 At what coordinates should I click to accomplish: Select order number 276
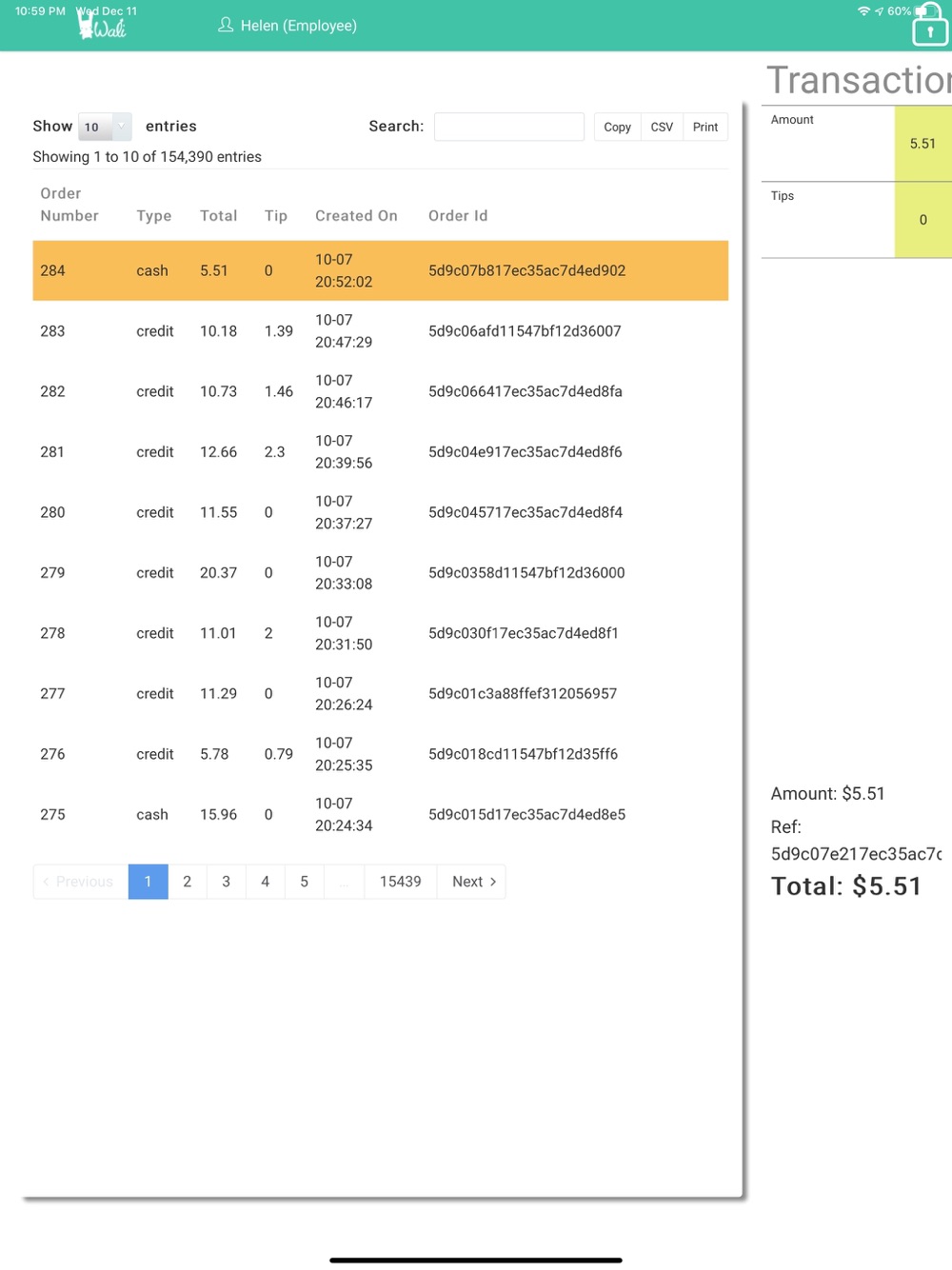[x=53, y=754]
